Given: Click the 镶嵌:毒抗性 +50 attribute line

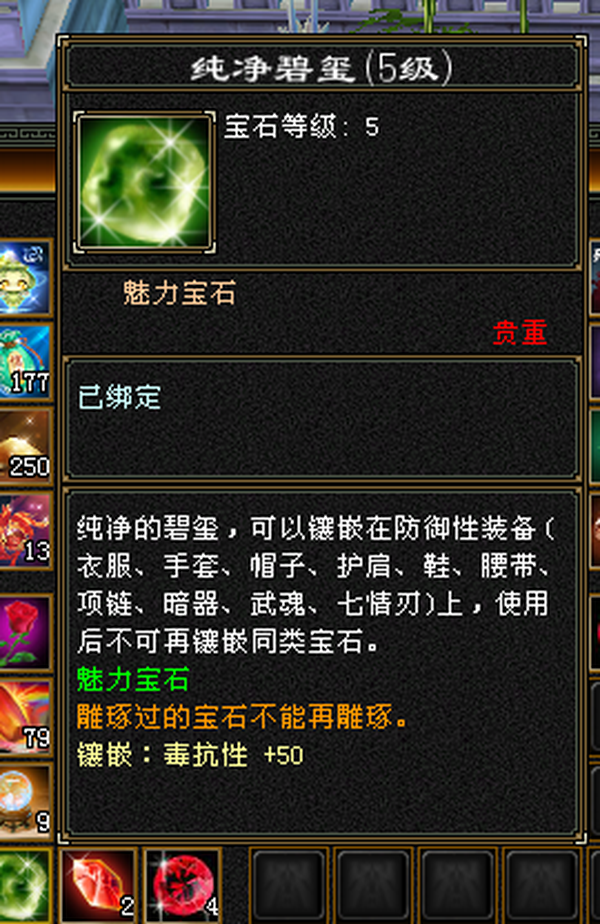Looking at the screenshot, I should (190, 755).
